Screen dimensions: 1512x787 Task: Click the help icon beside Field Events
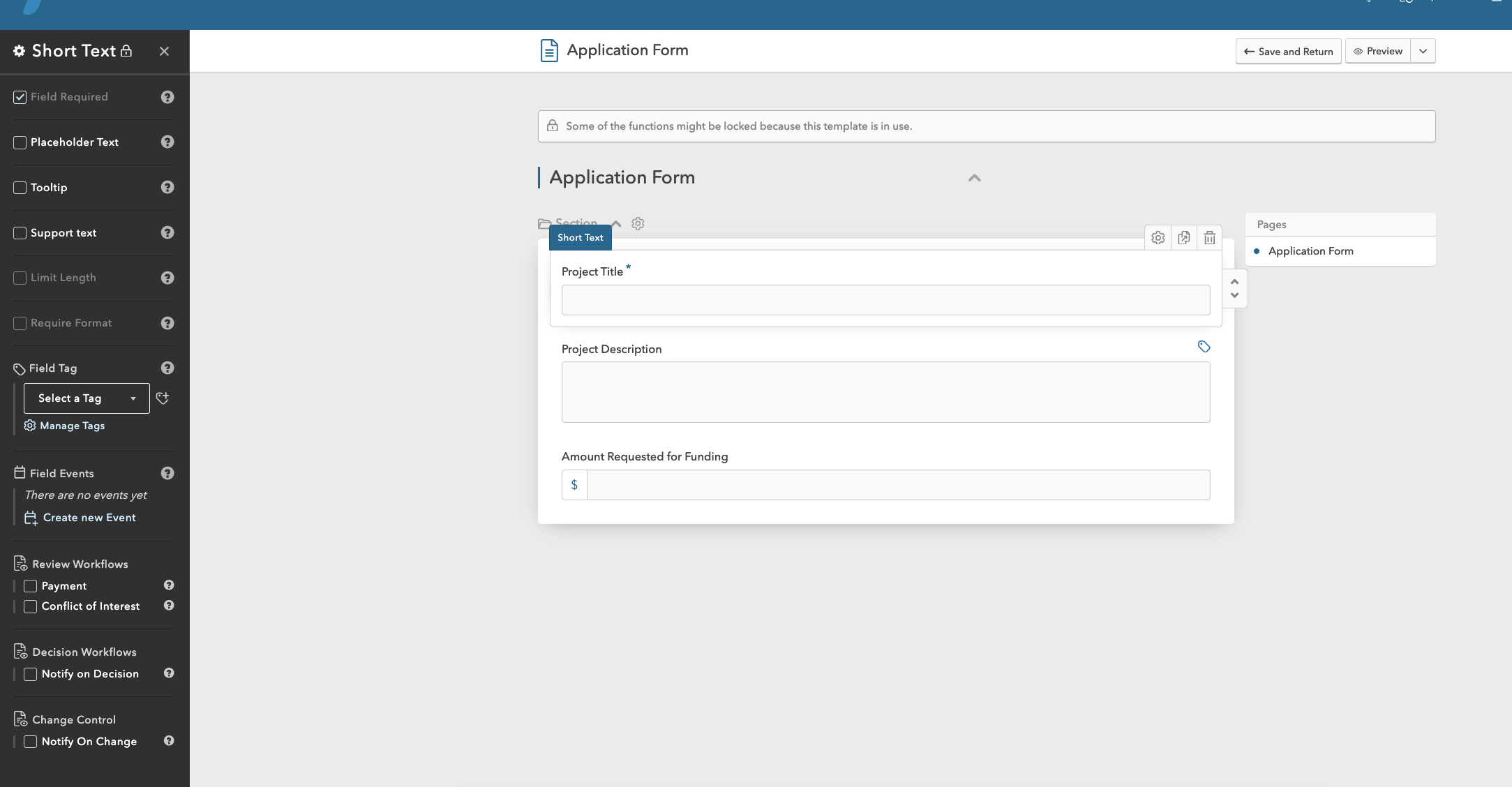[x=167, y=473]
